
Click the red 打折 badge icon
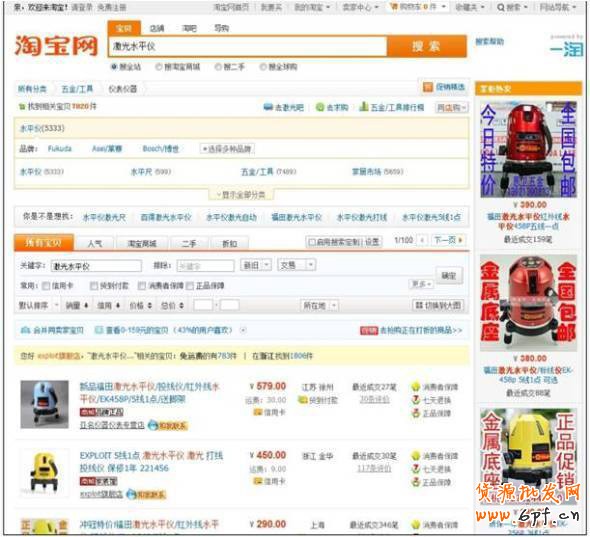[369, 330]
